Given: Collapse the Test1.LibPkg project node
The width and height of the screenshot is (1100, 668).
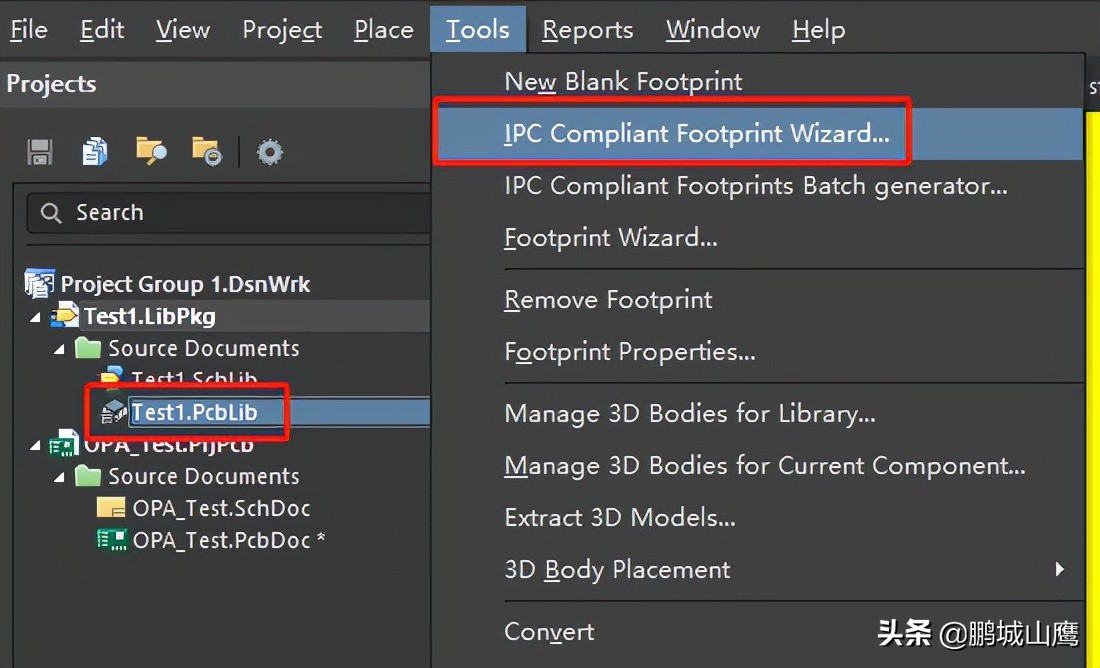Looking at the screenshot, I should point(35,318).
